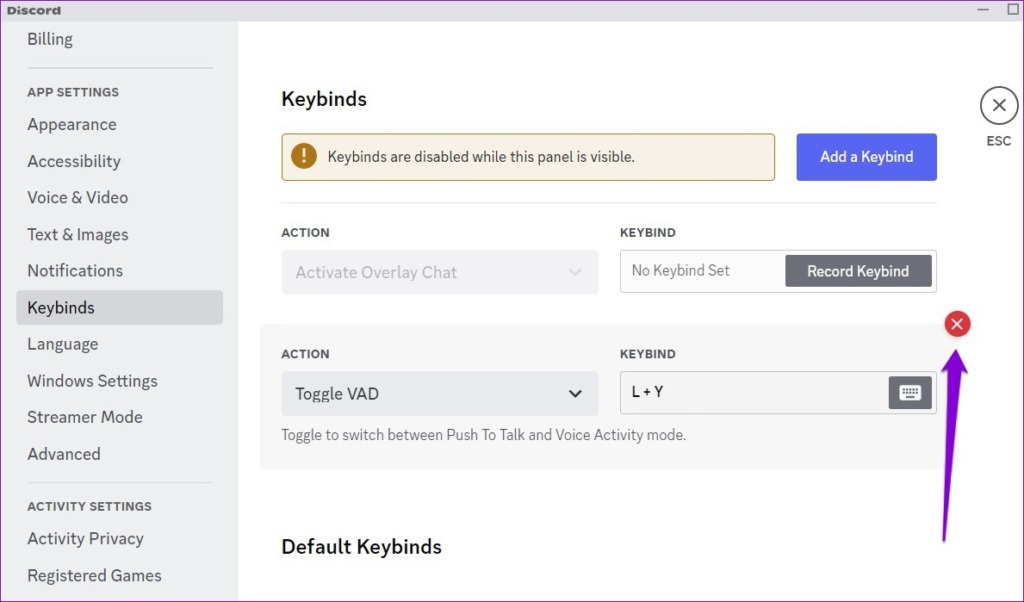Open the Toggle VAD action dropdown
The height and width of the screenshot is (602, 1024).
pyautogui.click(x=440, y=393)
